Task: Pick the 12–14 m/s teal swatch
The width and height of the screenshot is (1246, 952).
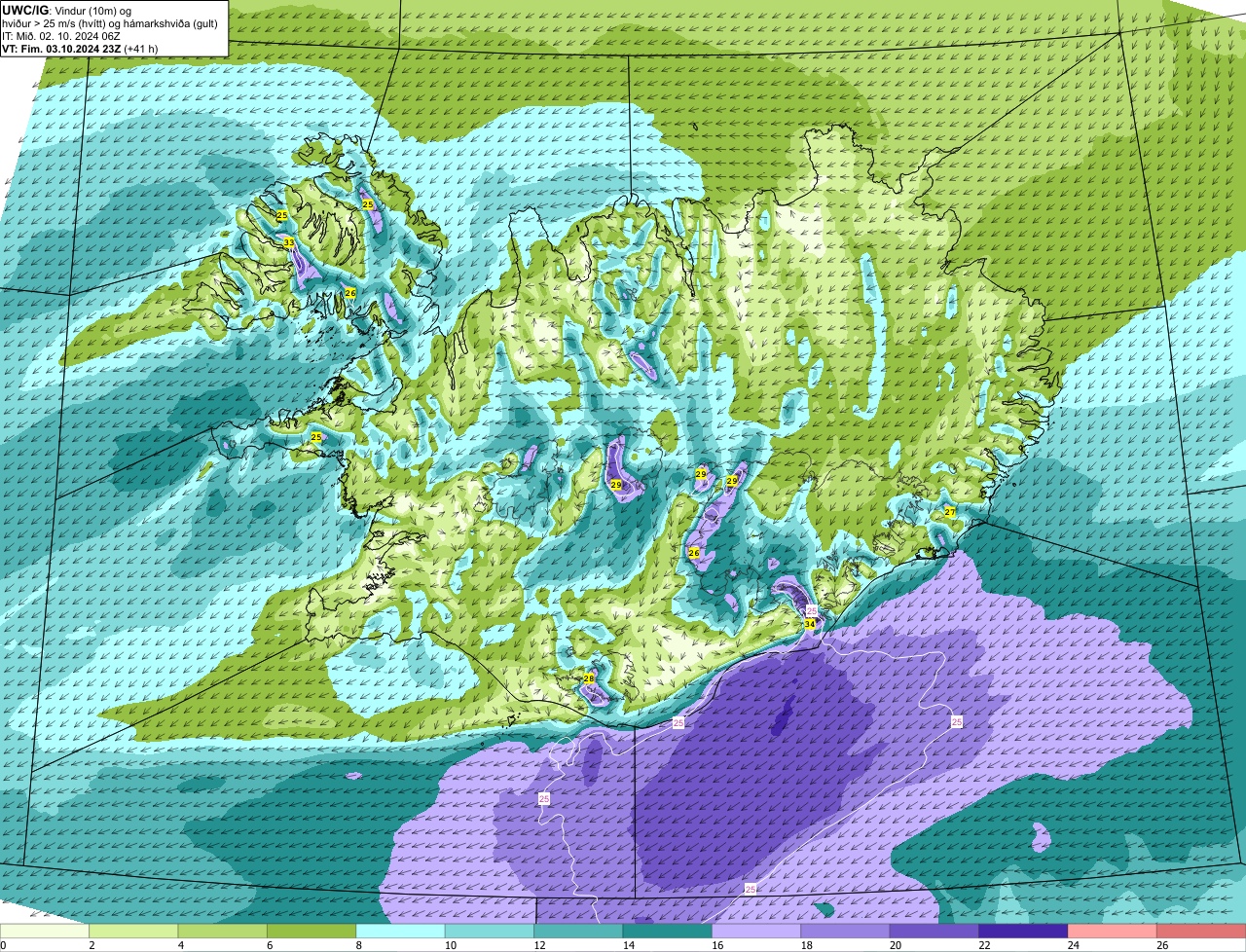Action: pyautogui.click(x=579, y=932)
